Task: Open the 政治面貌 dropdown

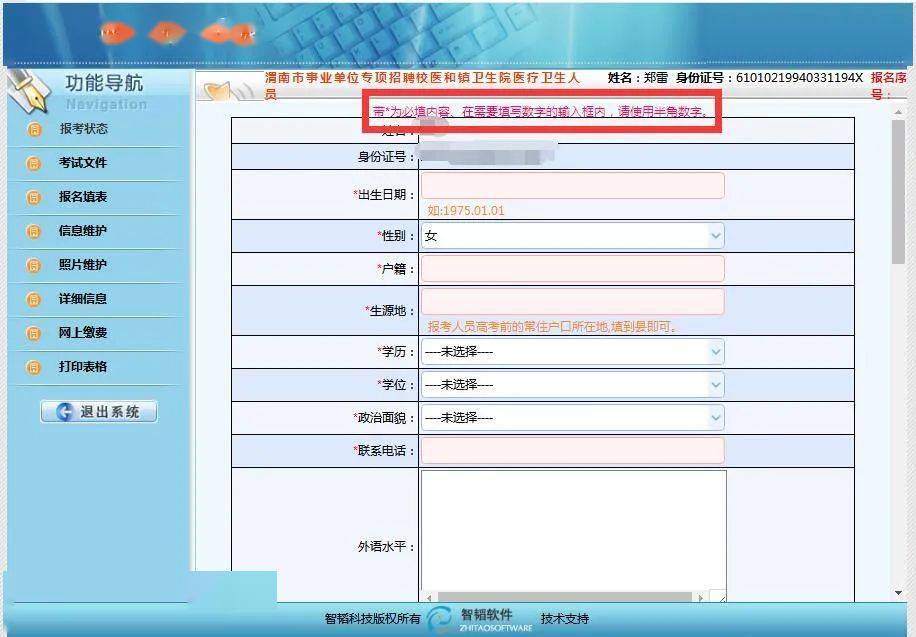Action: pyautogui.click(x=572, y=417)
